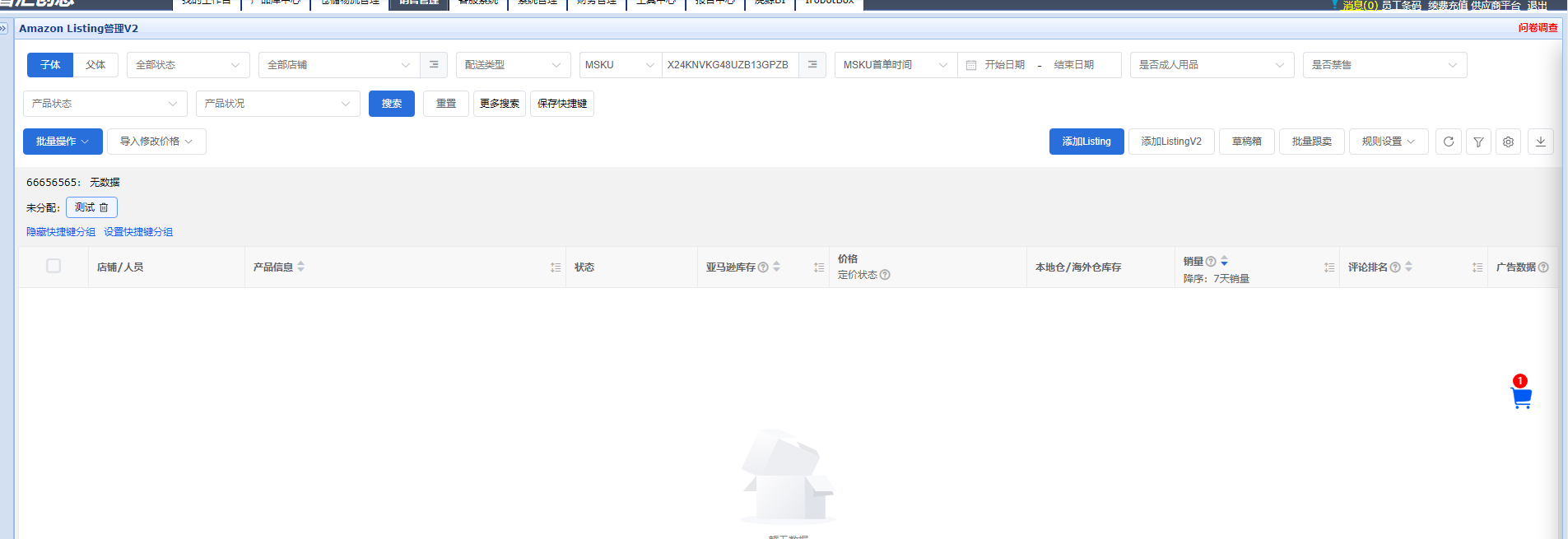Click help icon next to 亚马逊库存
The image size is (1568, 539).
pyautogui.click(x=763, y=267)
